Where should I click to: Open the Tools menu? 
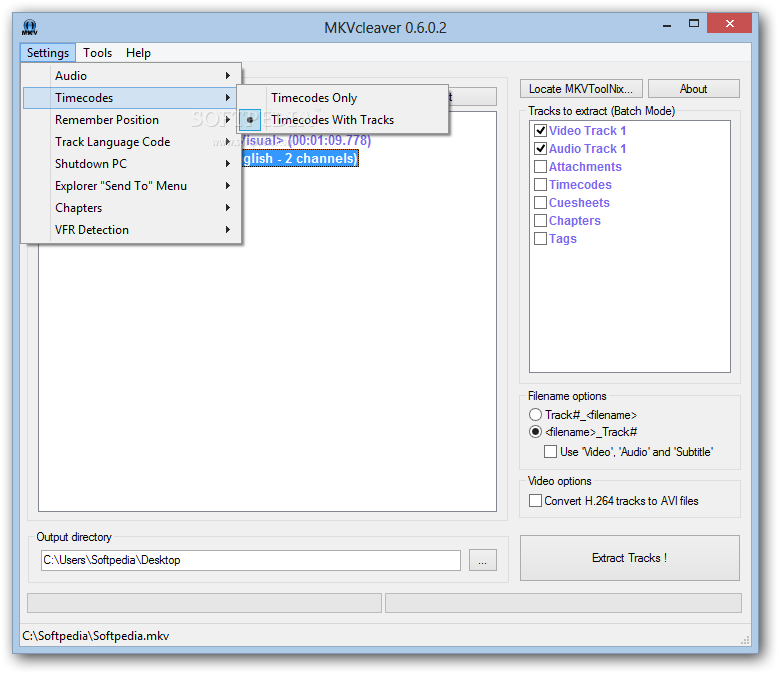(97, 53)
